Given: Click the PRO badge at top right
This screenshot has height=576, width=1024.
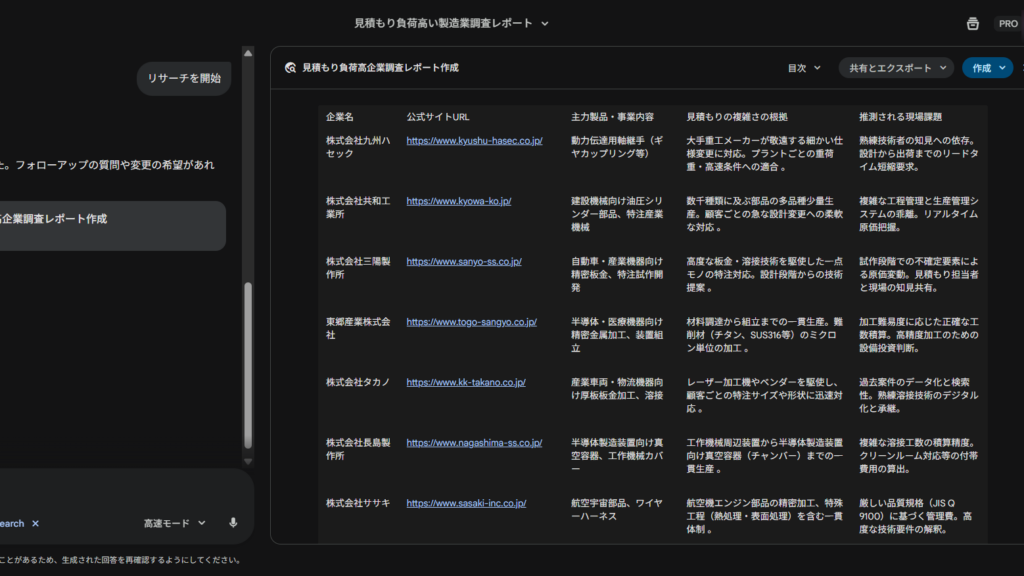Looking at the screenshot, I should click(1007, 23).
